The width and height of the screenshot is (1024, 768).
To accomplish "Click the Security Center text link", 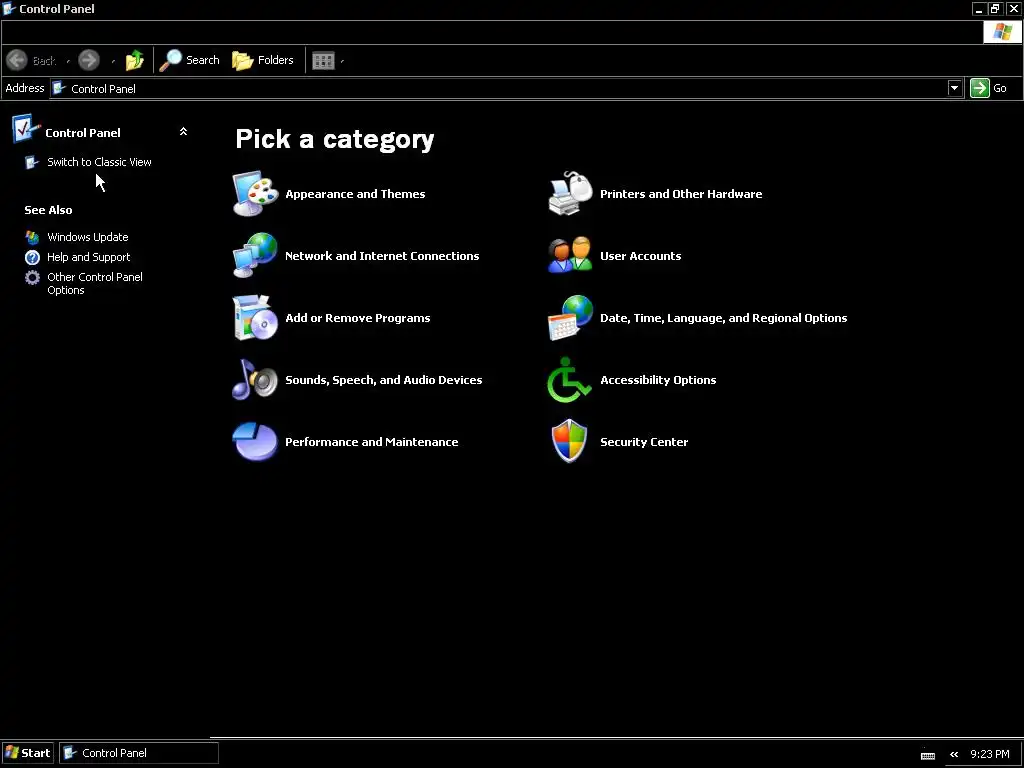I will (x=644, y=442).
